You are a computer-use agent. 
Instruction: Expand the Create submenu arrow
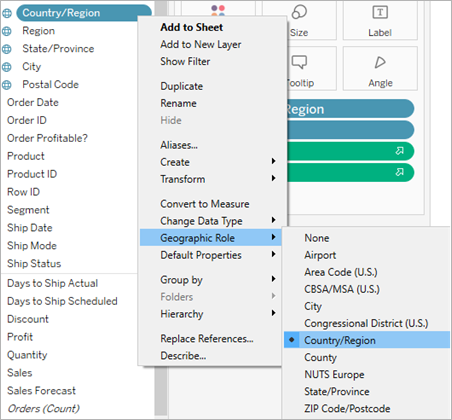(x=273, y=162)
